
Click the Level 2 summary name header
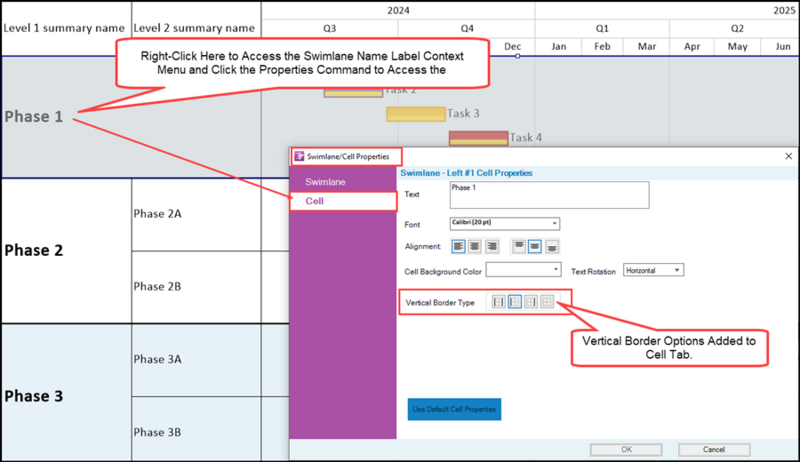pos(194,28)
